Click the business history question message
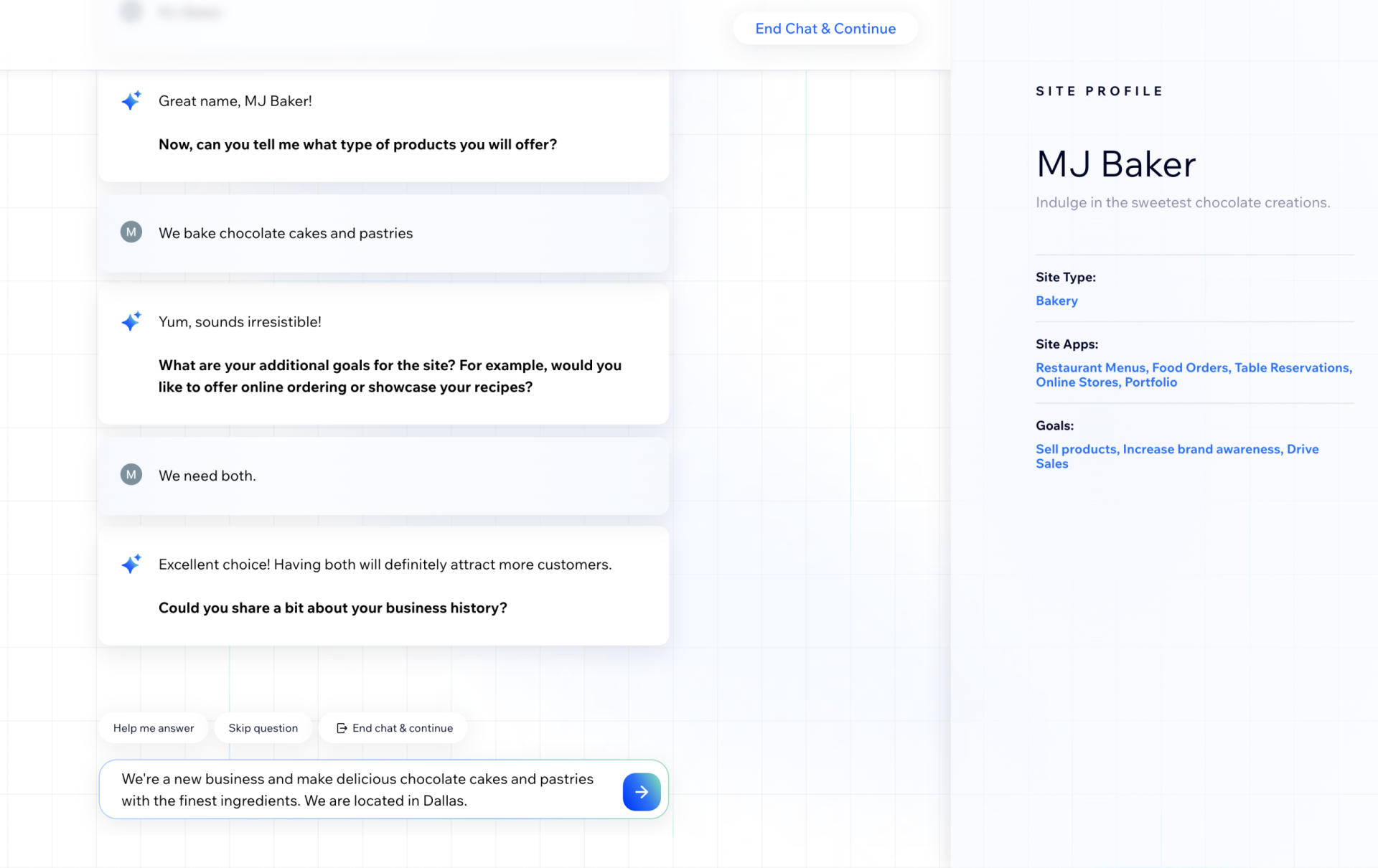This screenshot has width=1378, height=868. (332, 608)
